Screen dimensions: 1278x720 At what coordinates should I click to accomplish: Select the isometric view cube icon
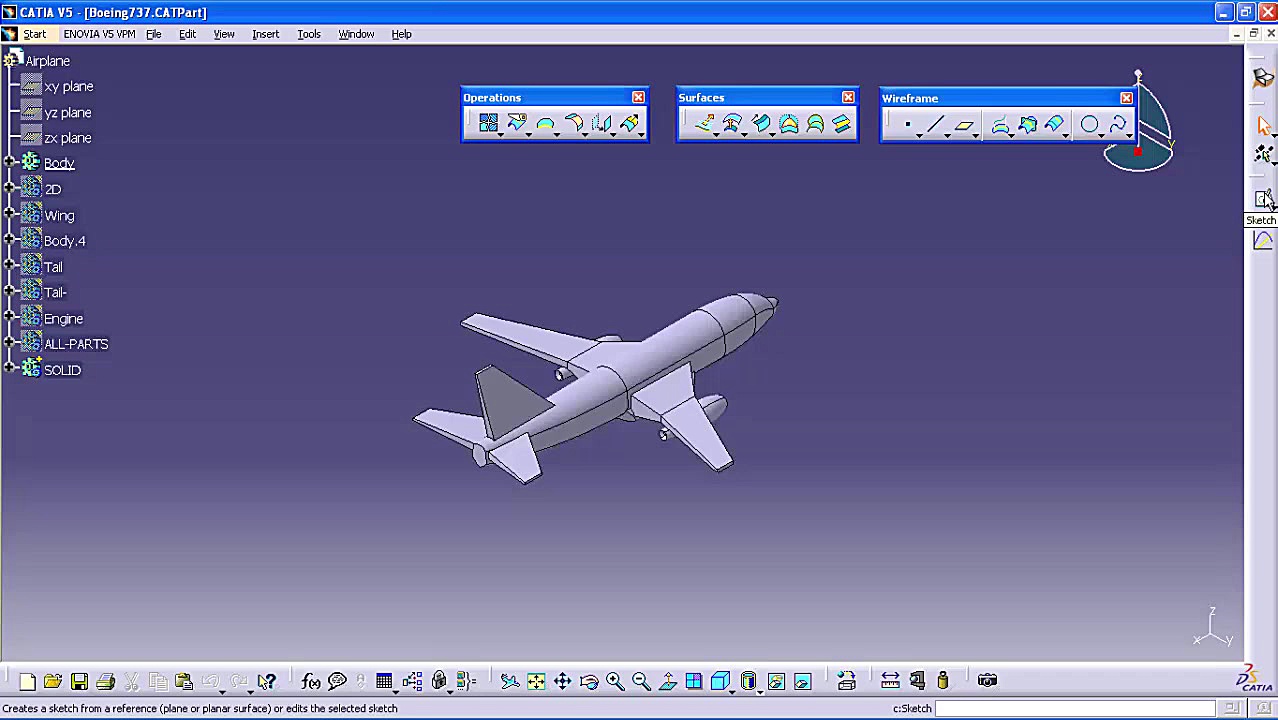tap(720, 680)
